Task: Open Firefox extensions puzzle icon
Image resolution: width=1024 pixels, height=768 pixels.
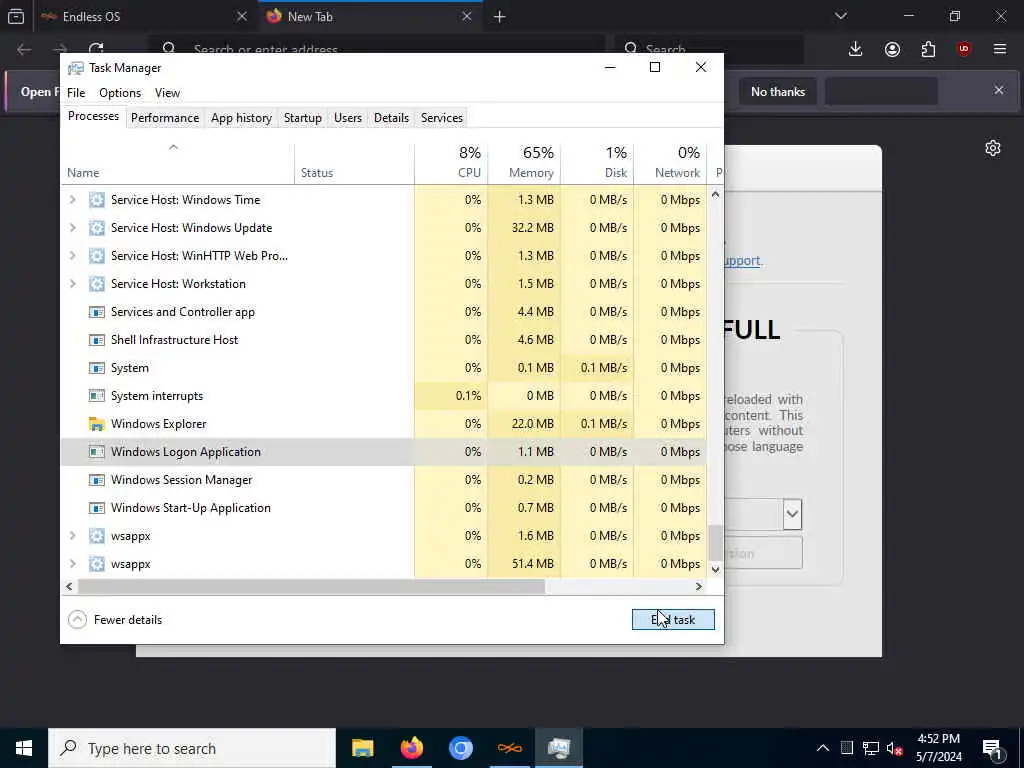Action: [x=928, y=49]
